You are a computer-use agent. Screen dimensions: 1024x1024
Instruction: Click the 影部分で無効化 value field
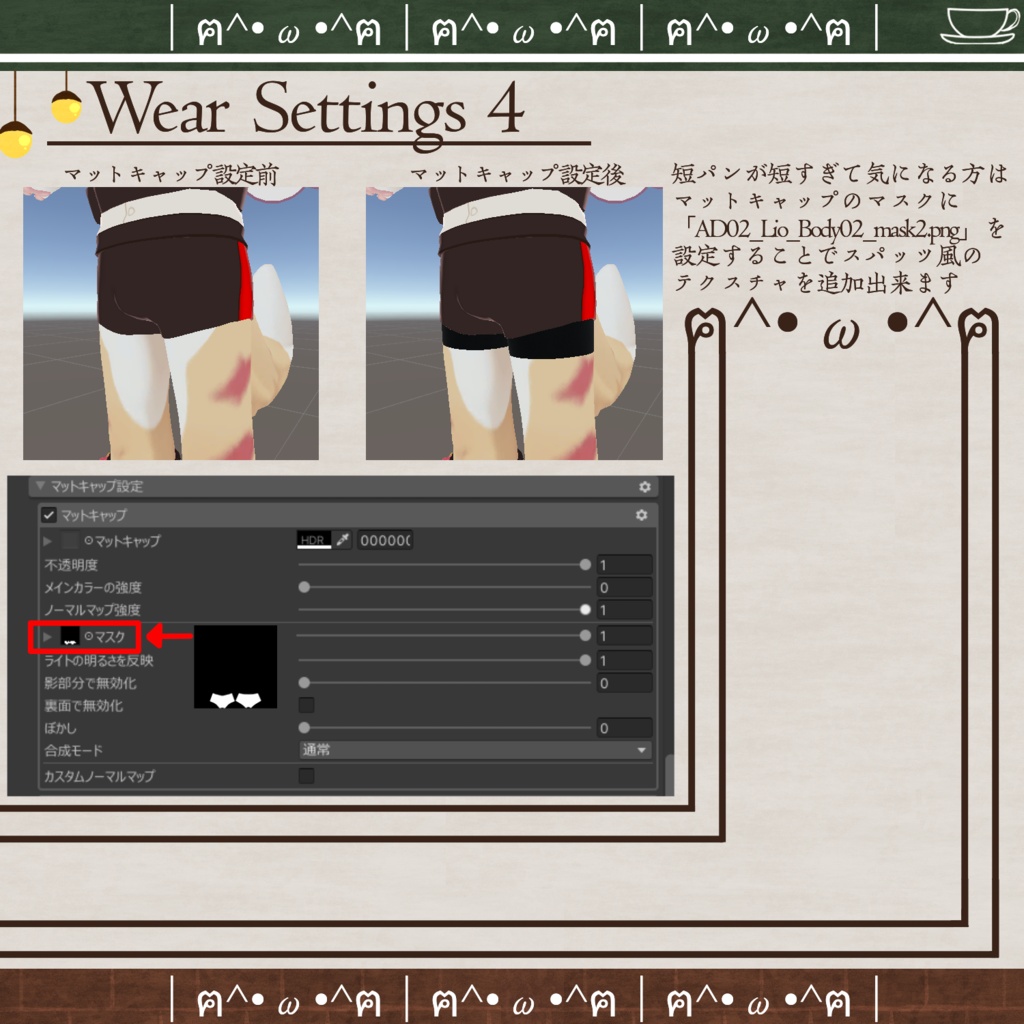625,683
